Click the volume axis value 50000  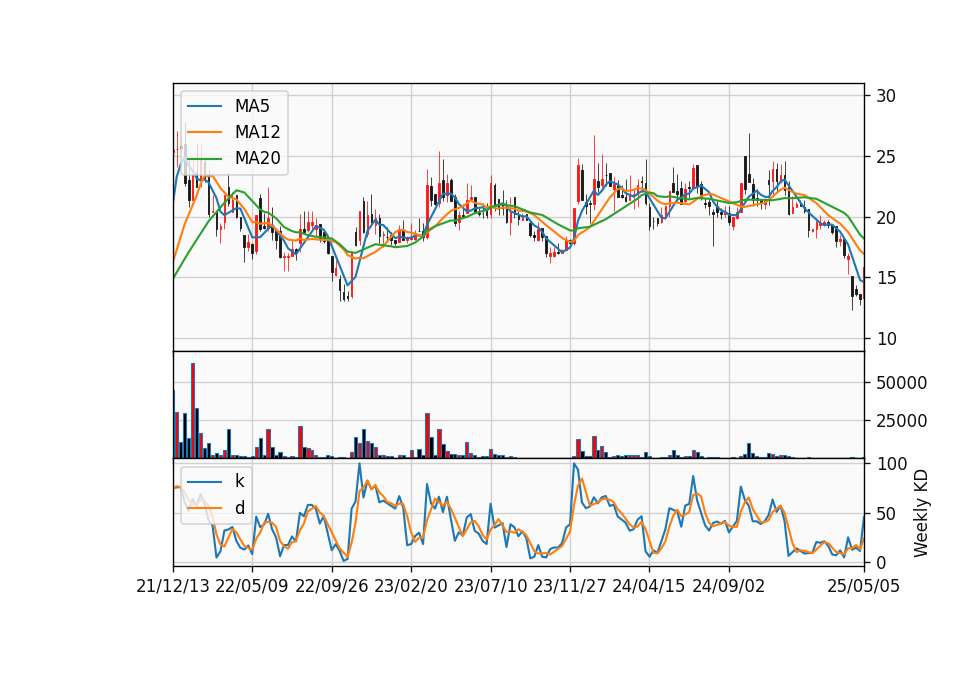tap(901, 383)
